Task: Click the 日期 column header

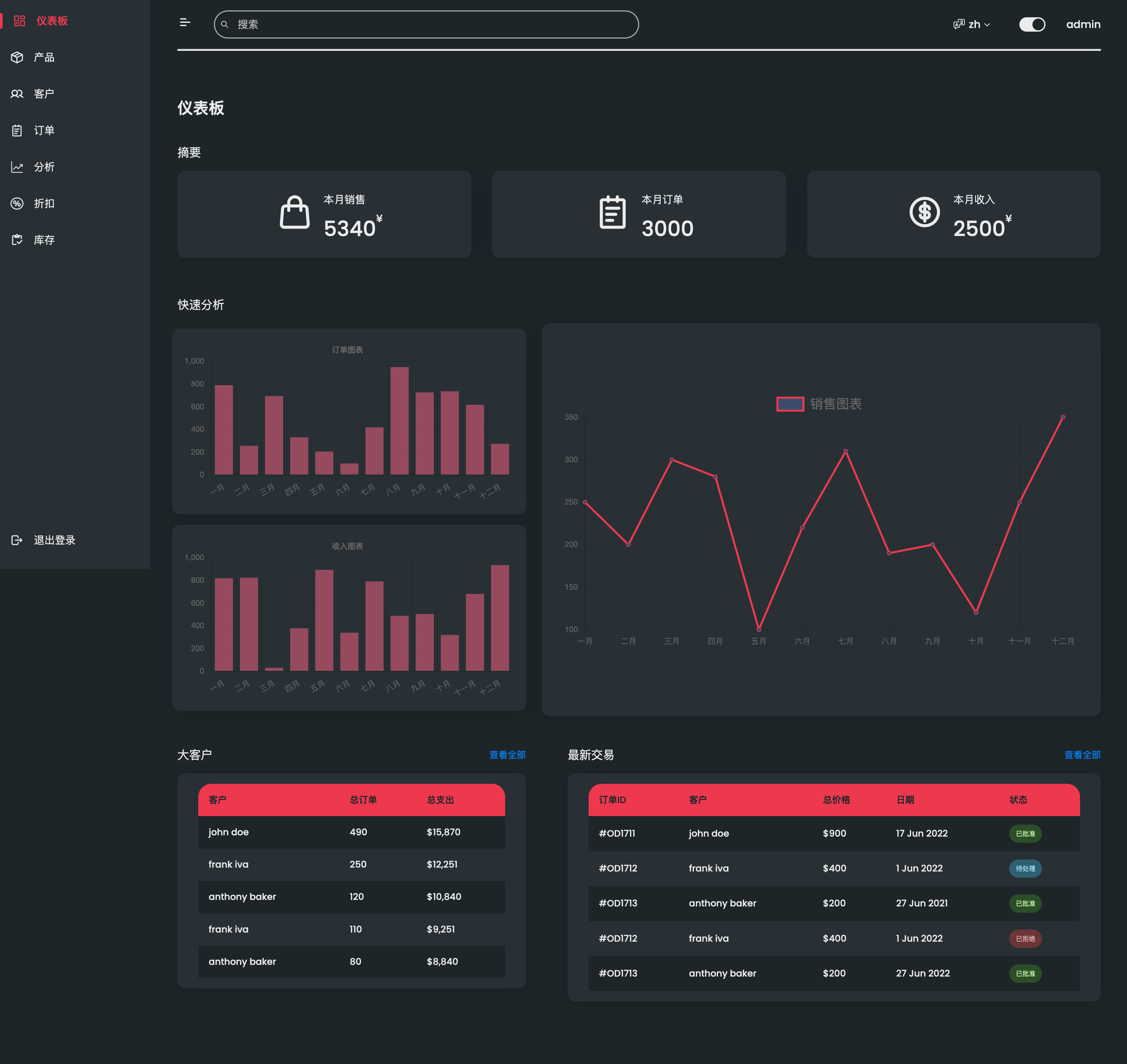Action: tap(905, 800)
